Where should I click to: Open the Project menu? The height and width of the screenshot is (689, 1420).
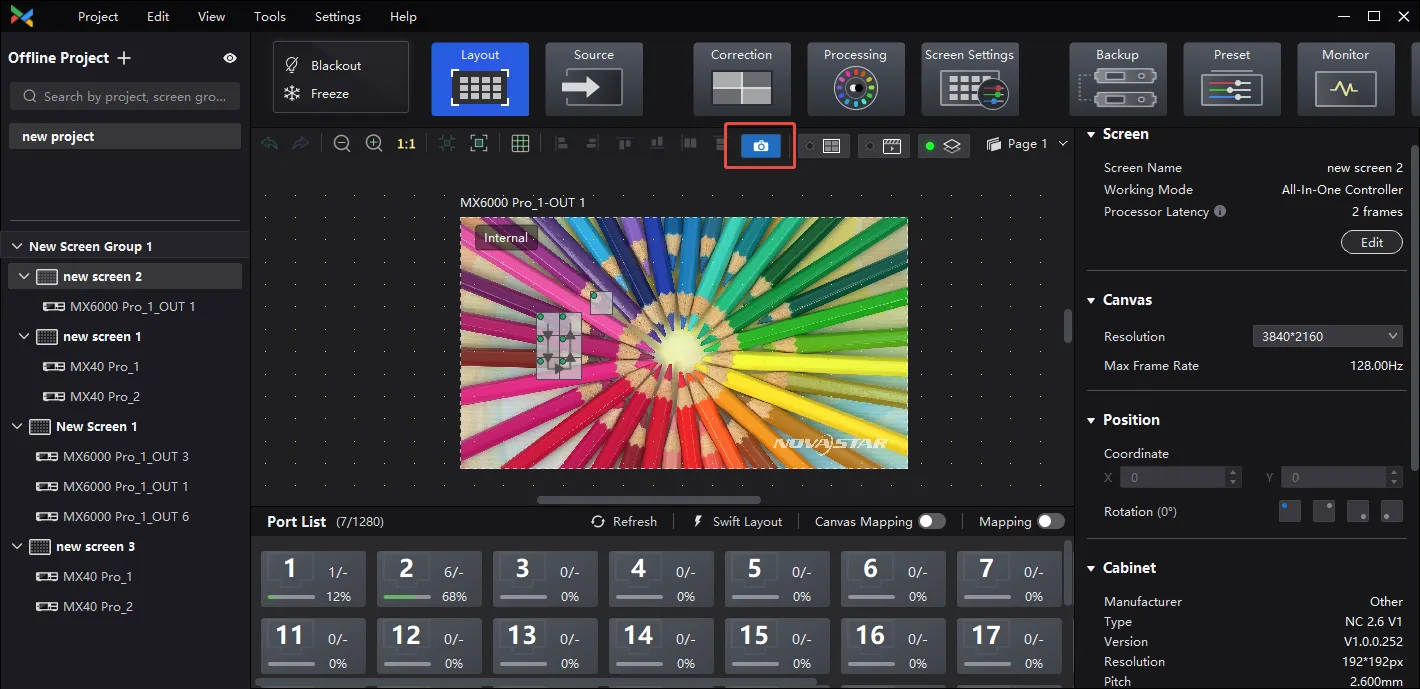pos(98,16)
